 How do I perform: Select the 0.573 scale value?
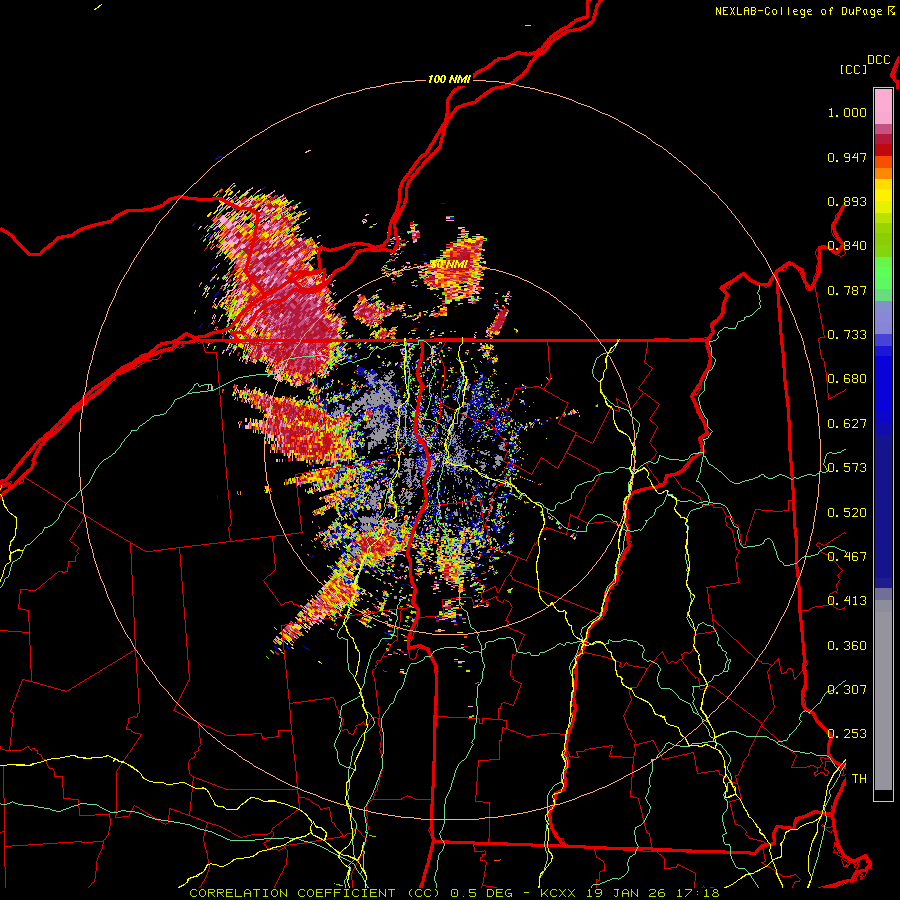click(847, 468)
